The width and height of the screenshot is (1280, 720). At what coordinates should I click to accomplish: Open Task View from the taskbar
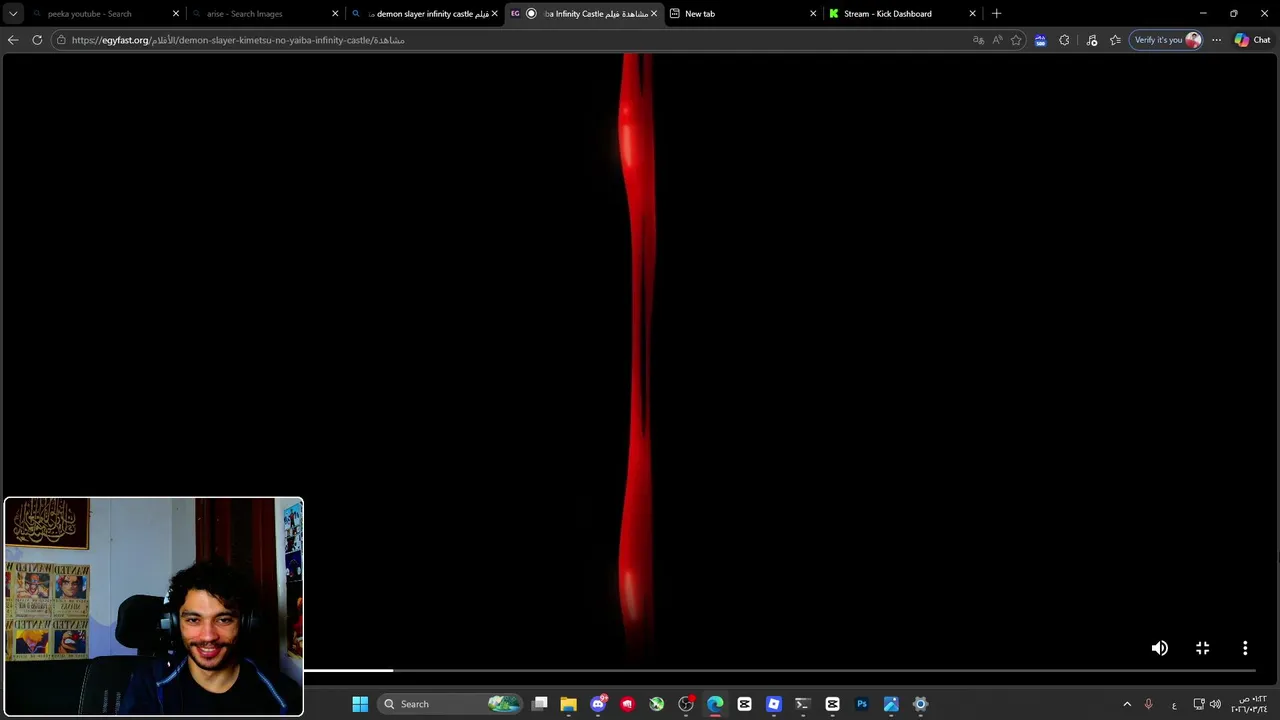pyautogui.click(x=540, y=704)
